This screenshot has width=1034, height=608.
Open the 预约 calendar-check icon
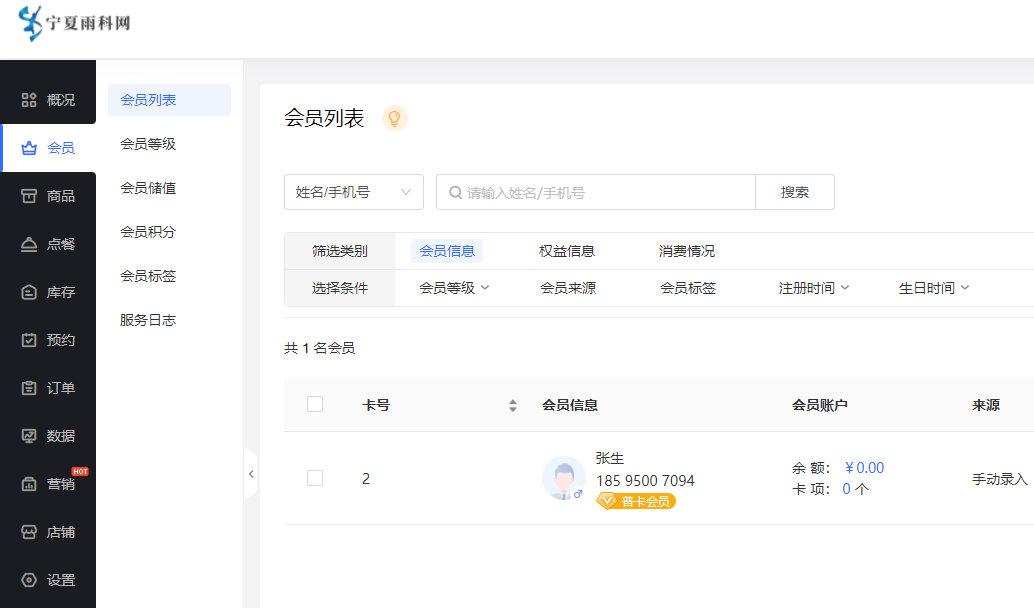click(29, 340)
